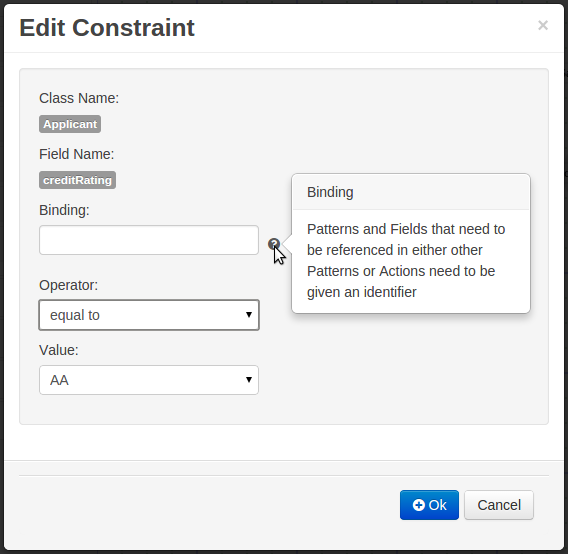The height and width of the screenshot is (554, 568).
Task: Click the Operator dropdown arrow
Action: point(249,315)
